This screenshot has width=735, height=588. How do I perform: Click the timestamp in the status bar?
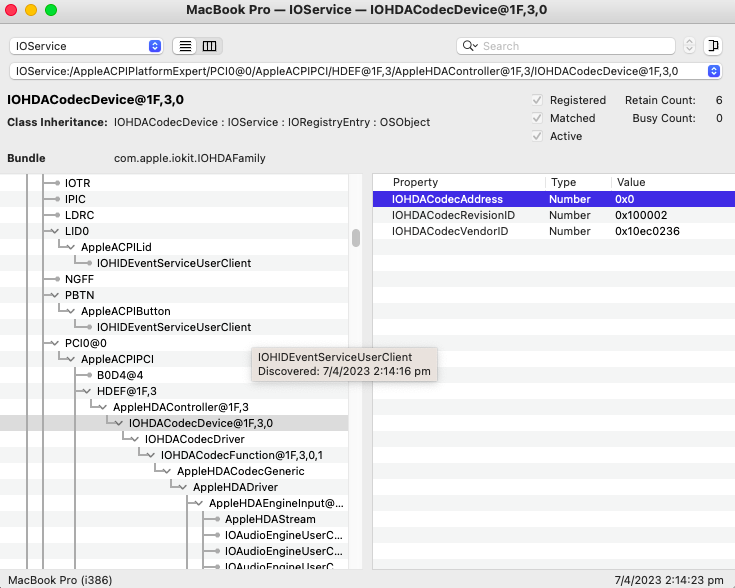point(669,580)
